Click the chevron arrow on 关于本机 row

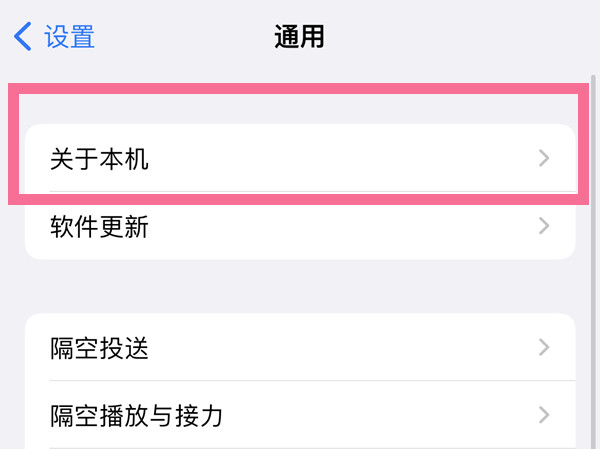click(x=544, y=158)
